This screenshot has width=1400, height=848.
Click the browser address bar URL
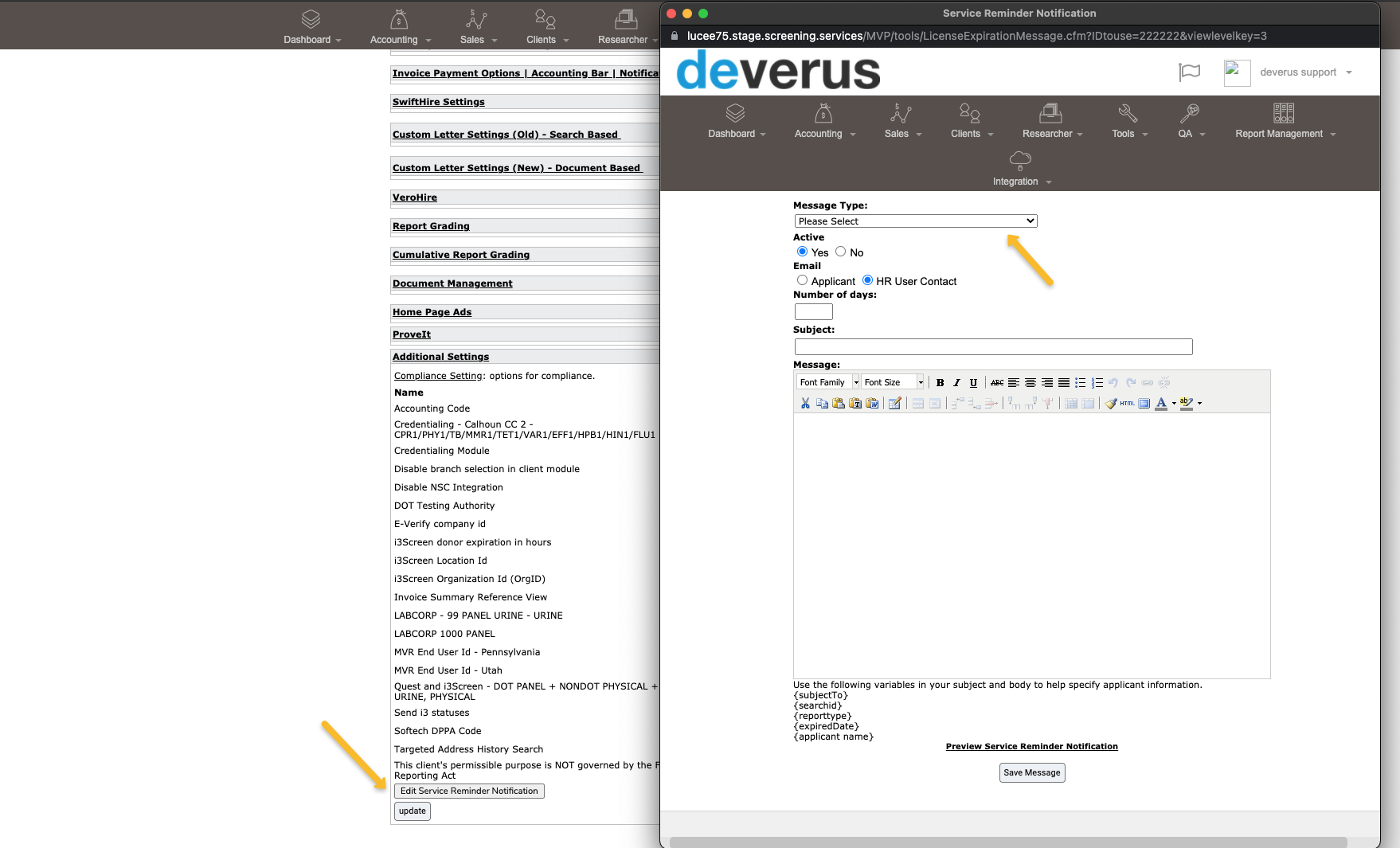point(976,36)
